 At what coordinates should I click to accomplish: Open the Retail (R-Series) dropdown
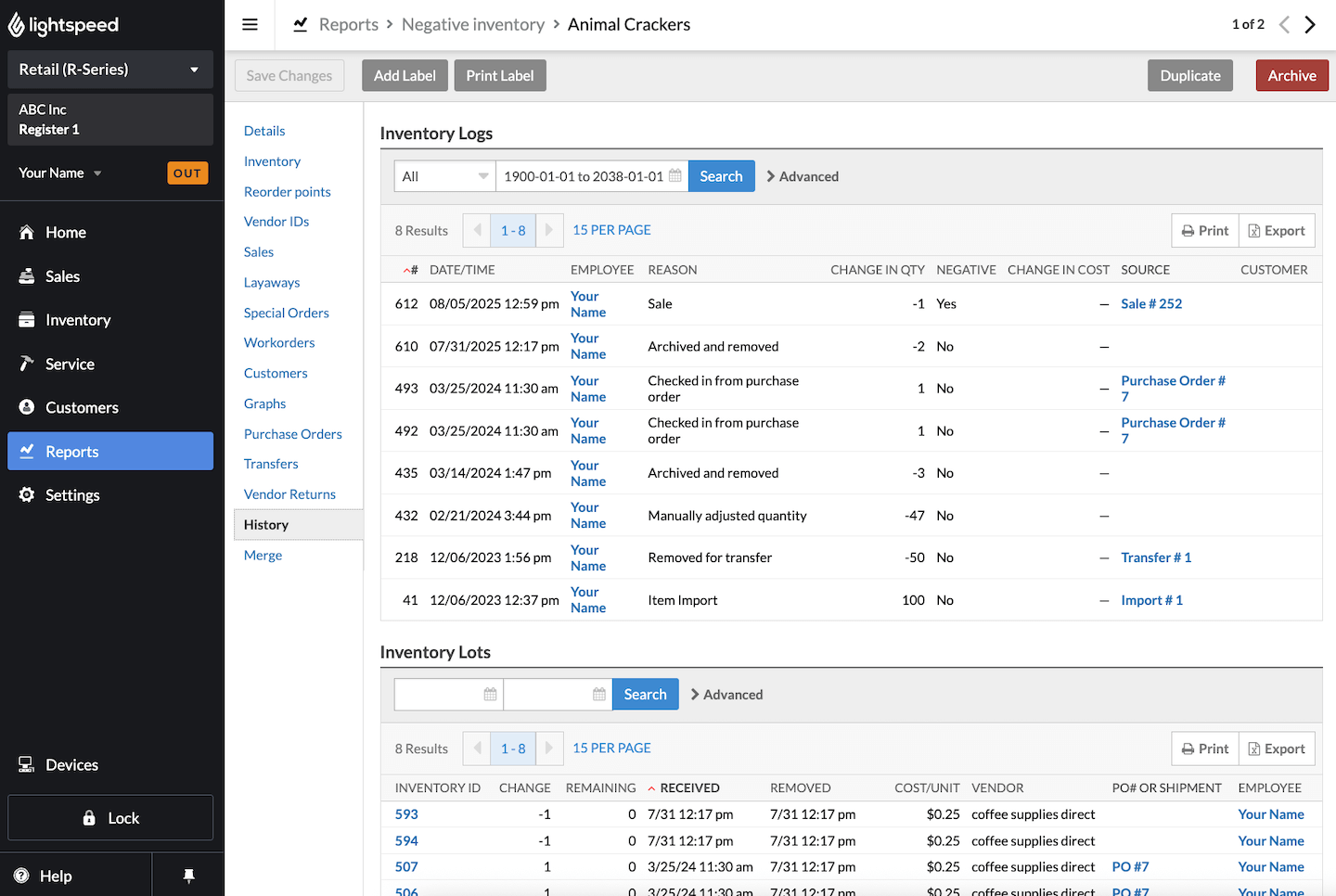pyautogui.click(x=109, y=70)
